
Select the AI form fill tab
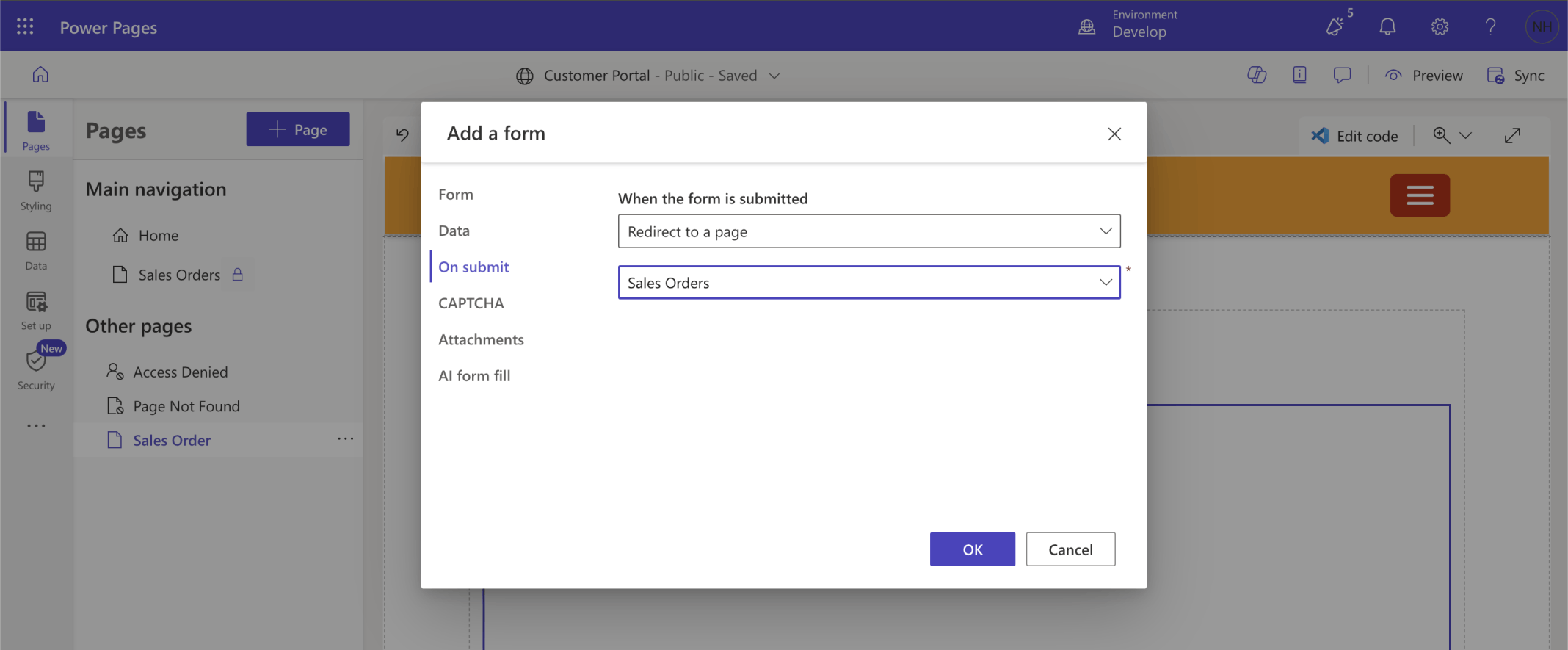click(x=474, y=376)
